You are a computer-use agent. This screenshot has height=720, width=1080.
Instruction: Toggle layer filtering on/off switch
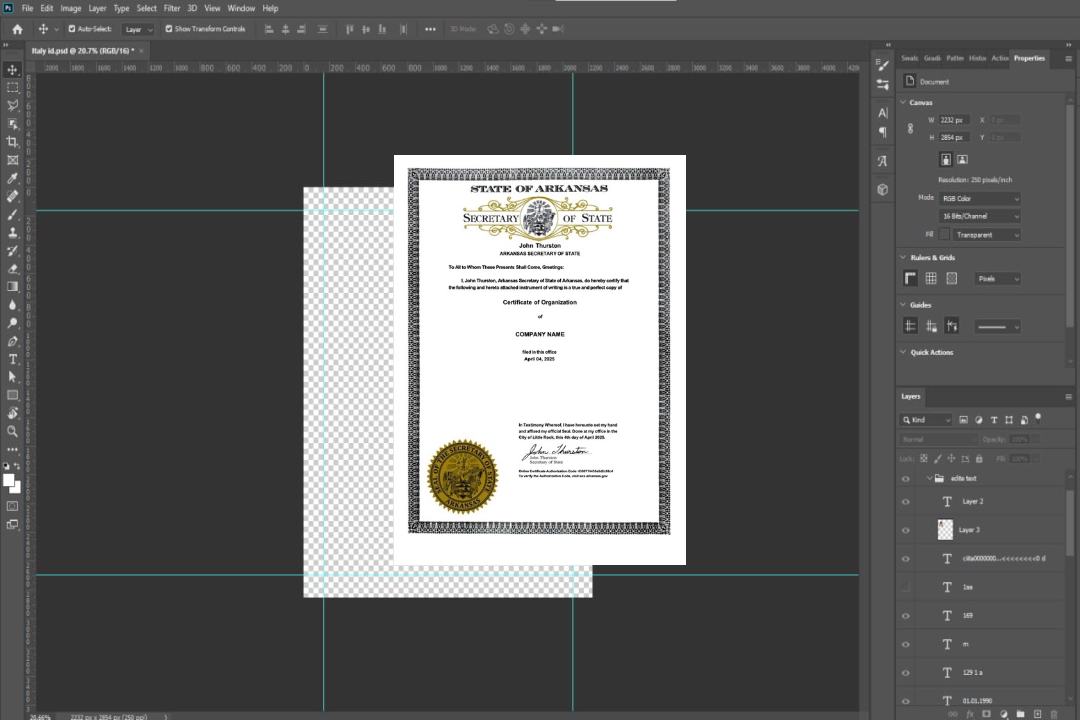[x=1038, y=418]
